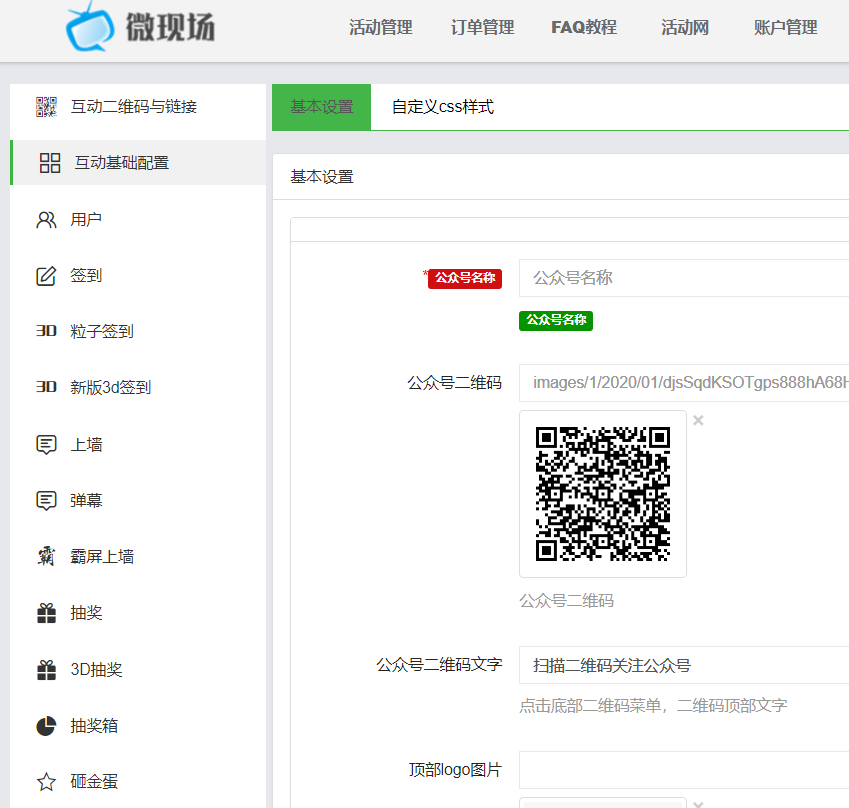849x808 pixels.
Task: Click the 公众号二维码文字 field label
Action: pyautogui.click(x=439, y=664)
